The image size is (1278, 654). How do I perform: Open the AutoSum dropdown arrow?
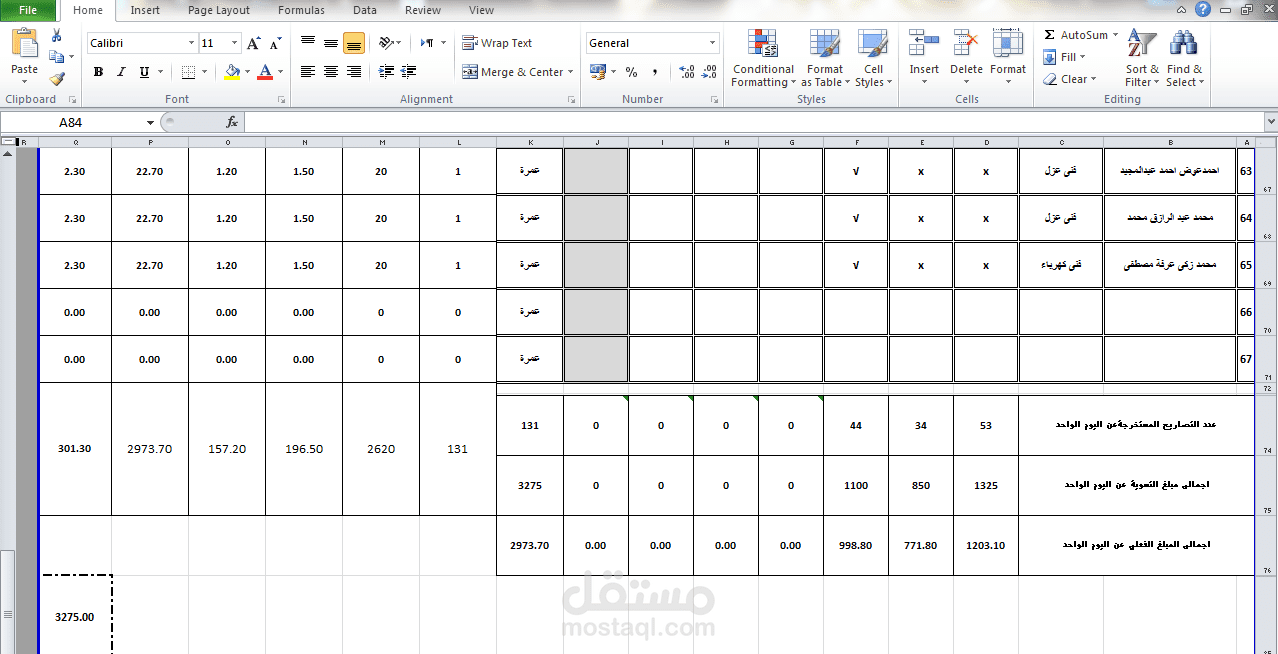pos(1115,35)
